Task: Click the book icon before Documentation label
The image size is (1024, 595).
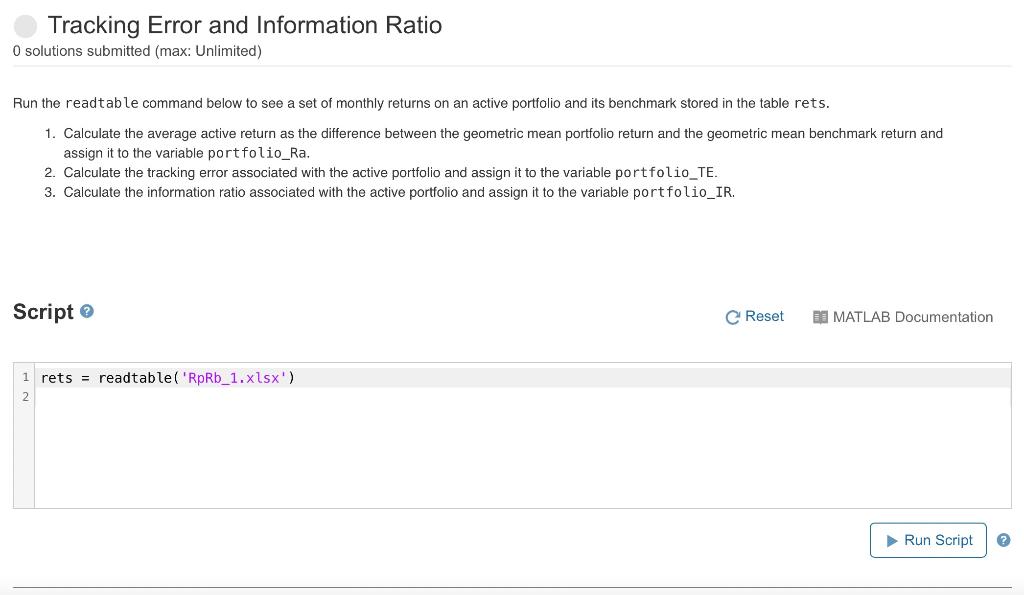Action: click(820, 317)
